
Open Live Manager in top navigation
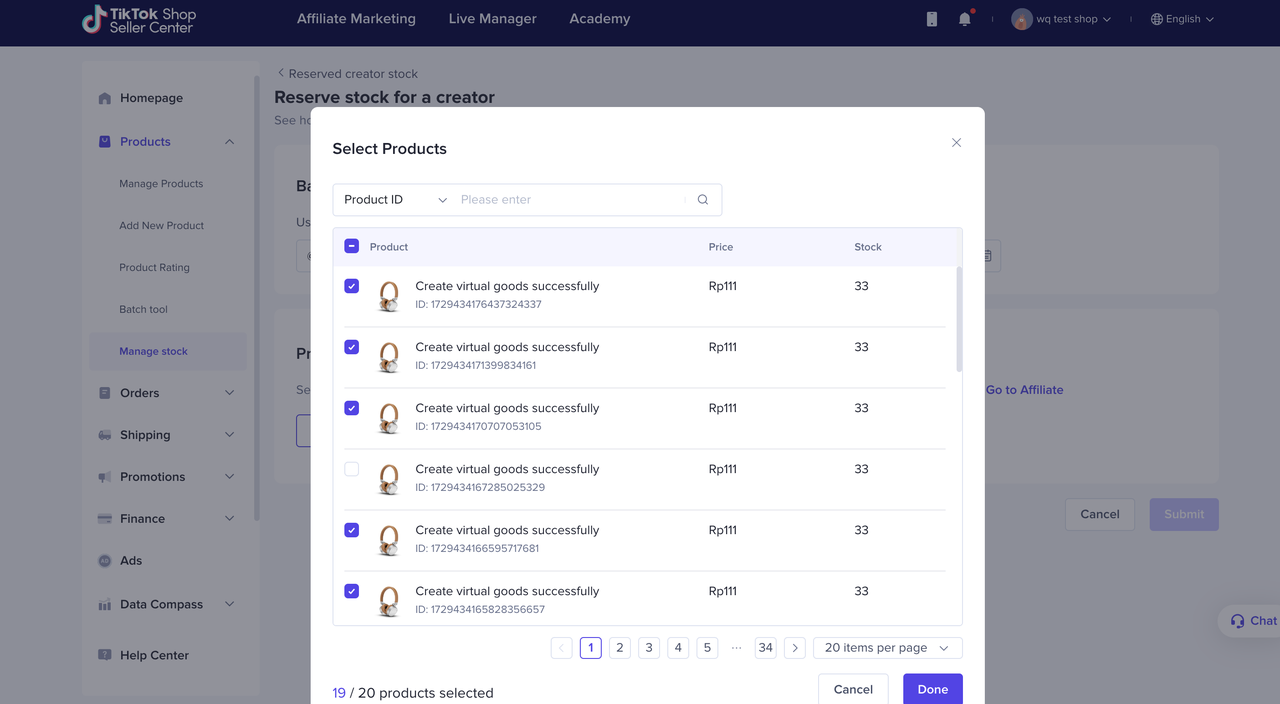[x=492, y=19]
